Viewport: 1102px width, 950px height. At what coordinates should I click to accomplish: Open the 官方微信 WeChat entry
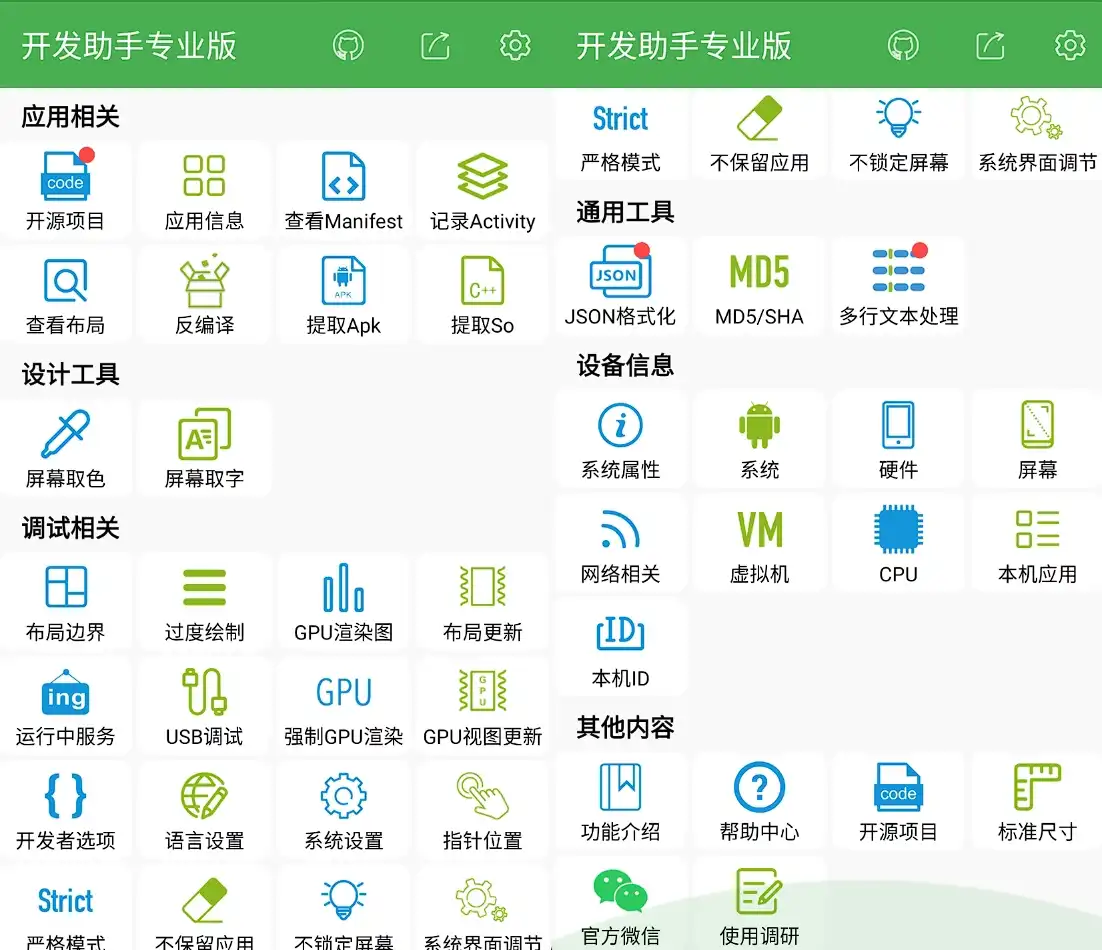(621, 906)
